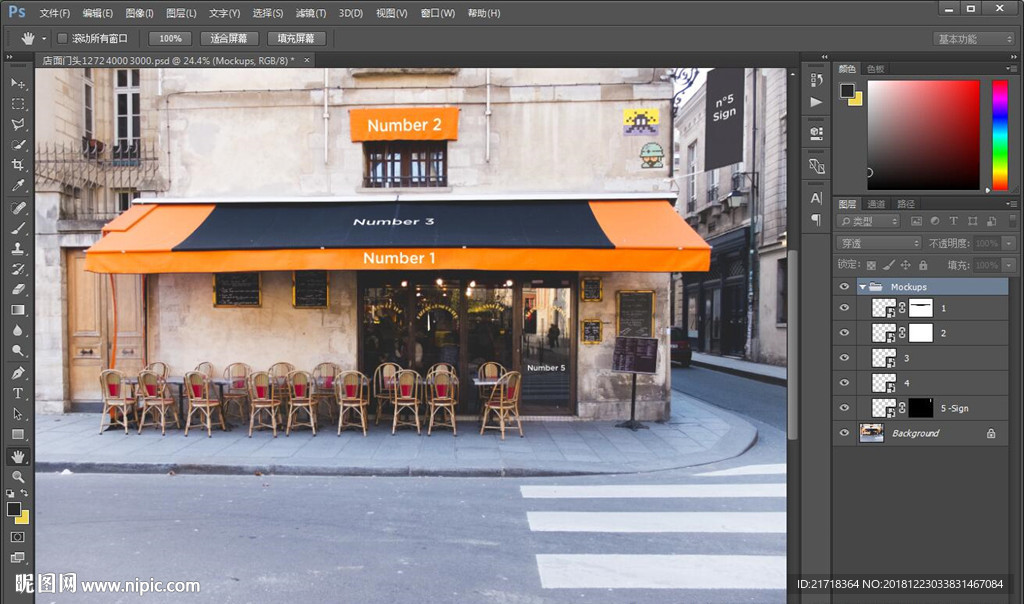Hide layer 2
1024x604 pixels.
(844, 332)
